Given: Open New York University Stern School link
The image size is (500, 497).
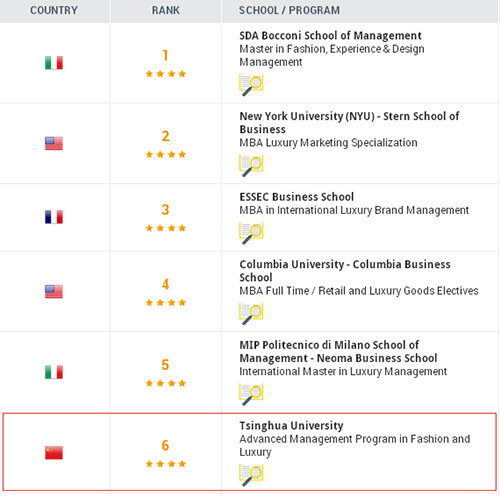Looking at the screenshot, I should tap(349, 122).
